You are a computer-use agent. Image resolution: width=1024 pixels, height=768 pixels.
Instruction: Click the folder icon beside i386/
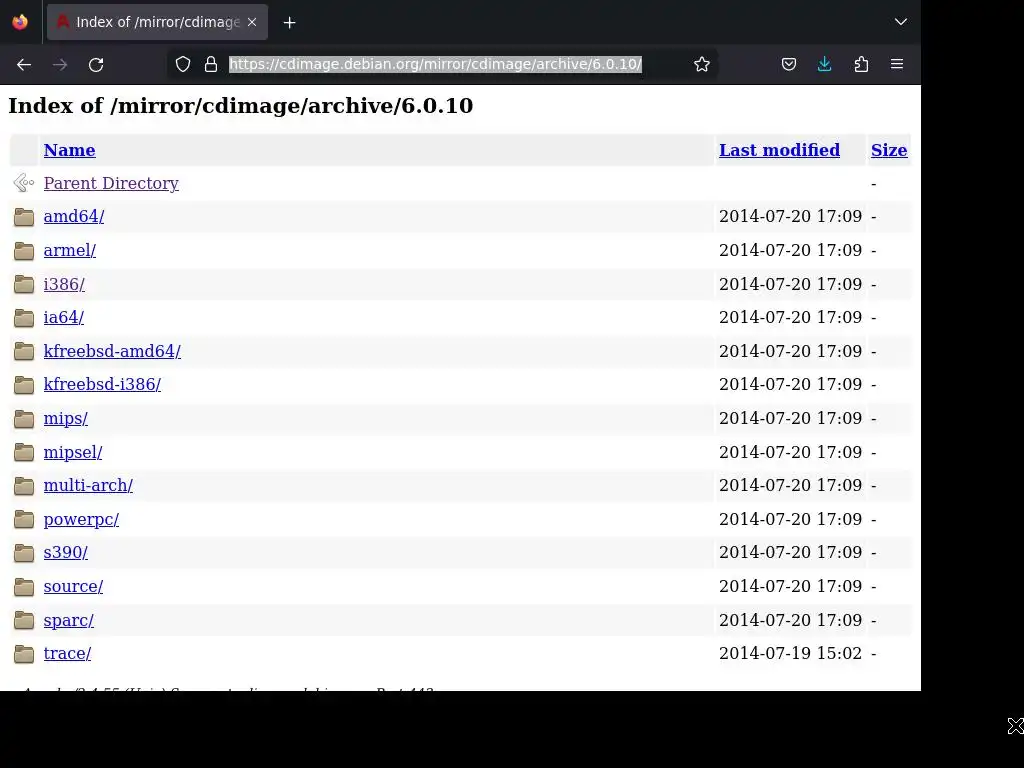coord(24,284)
